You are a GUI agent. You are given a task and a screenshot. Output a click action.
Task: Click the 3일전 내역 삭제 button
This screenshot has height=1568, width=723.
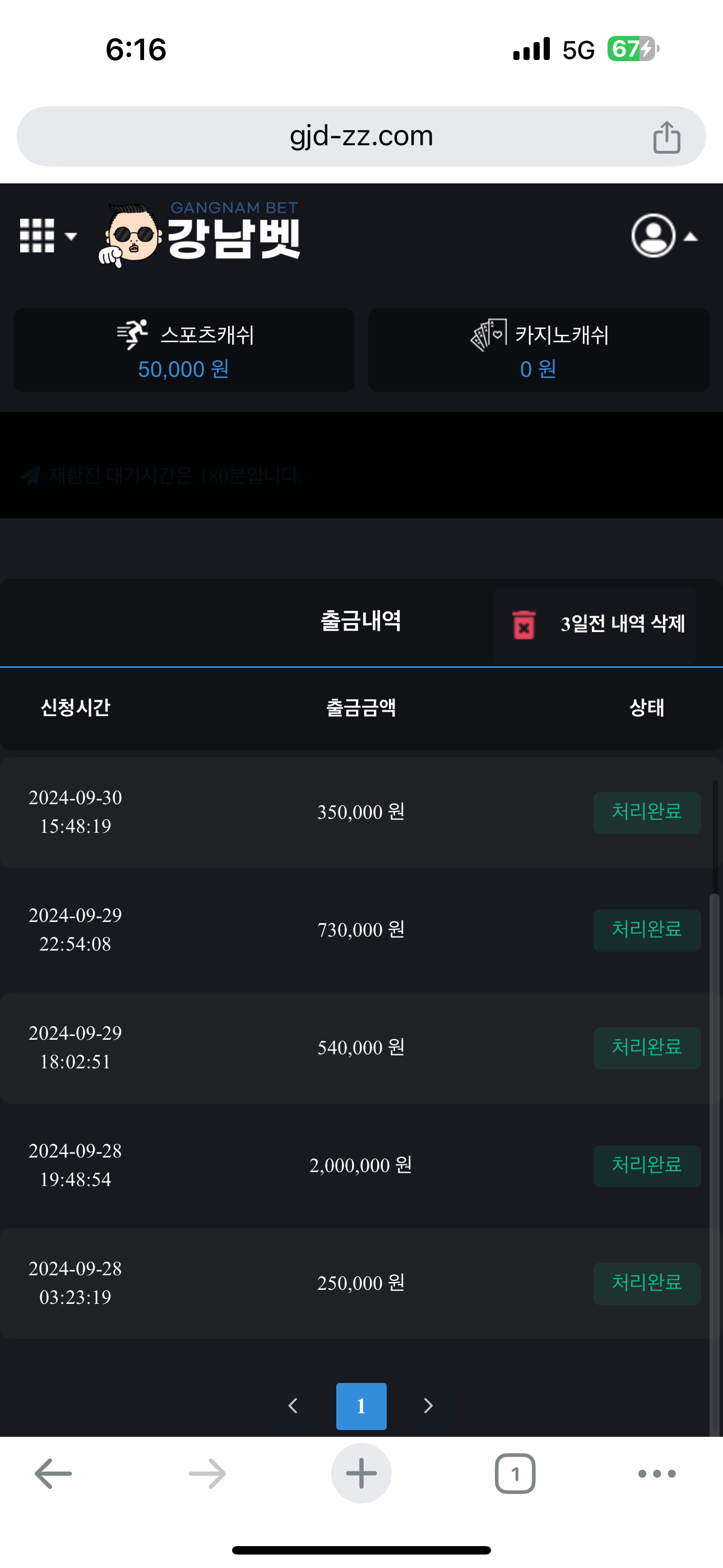[x=622, y=624]
